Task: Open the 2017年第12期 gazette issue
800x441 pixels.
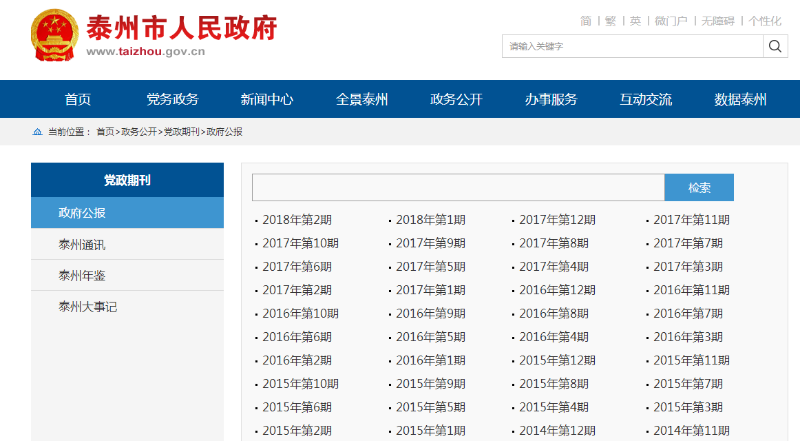Action: click(x=557, y=220)
